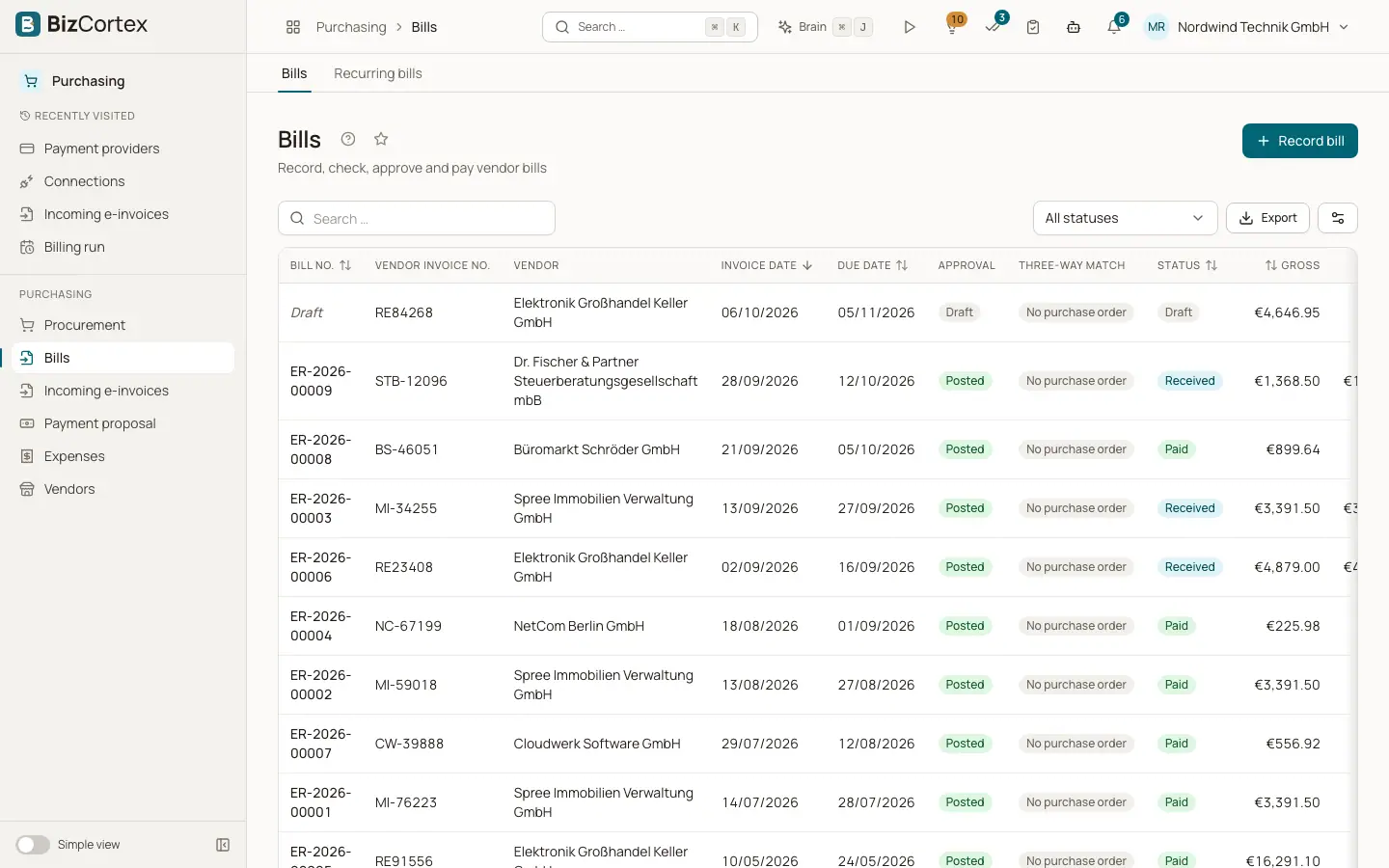Click the Purchasing breadcrumb link
Screen dimensions: 1389x868
tap(351, 27)
